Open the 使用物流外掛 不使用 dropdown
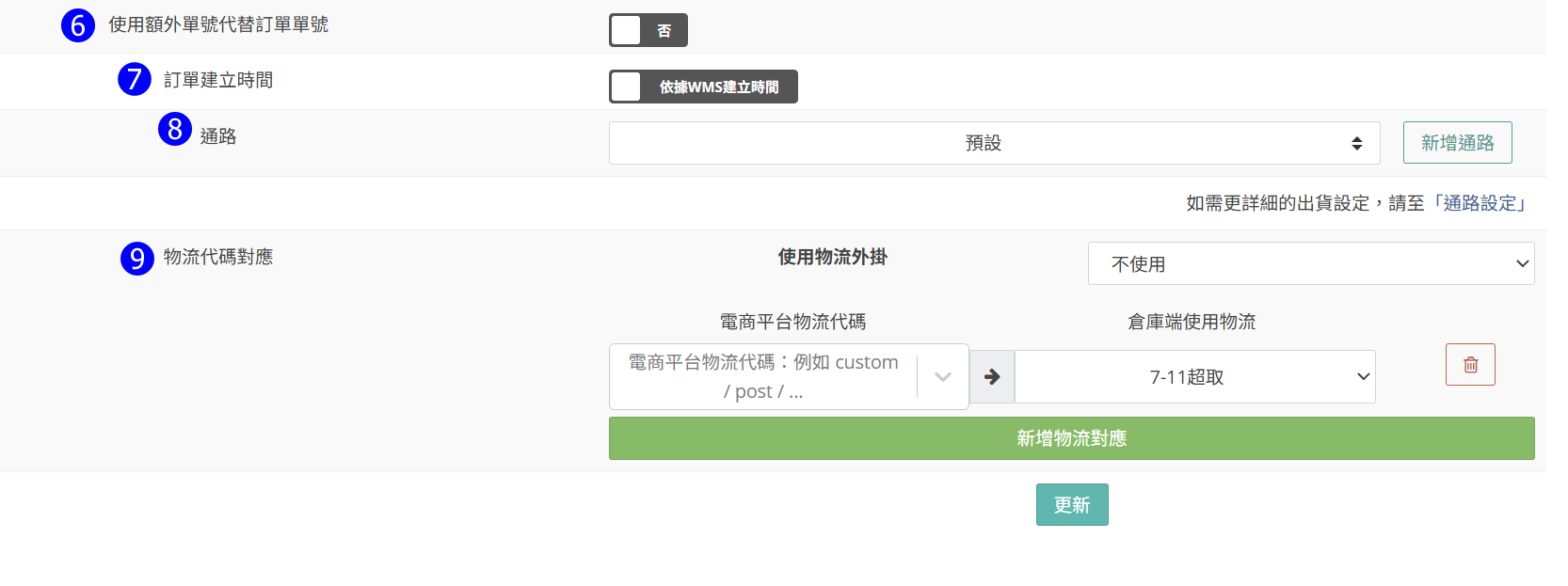Image resolution: width=1568 pixels, height=586 pixels. pos(1310,264)
